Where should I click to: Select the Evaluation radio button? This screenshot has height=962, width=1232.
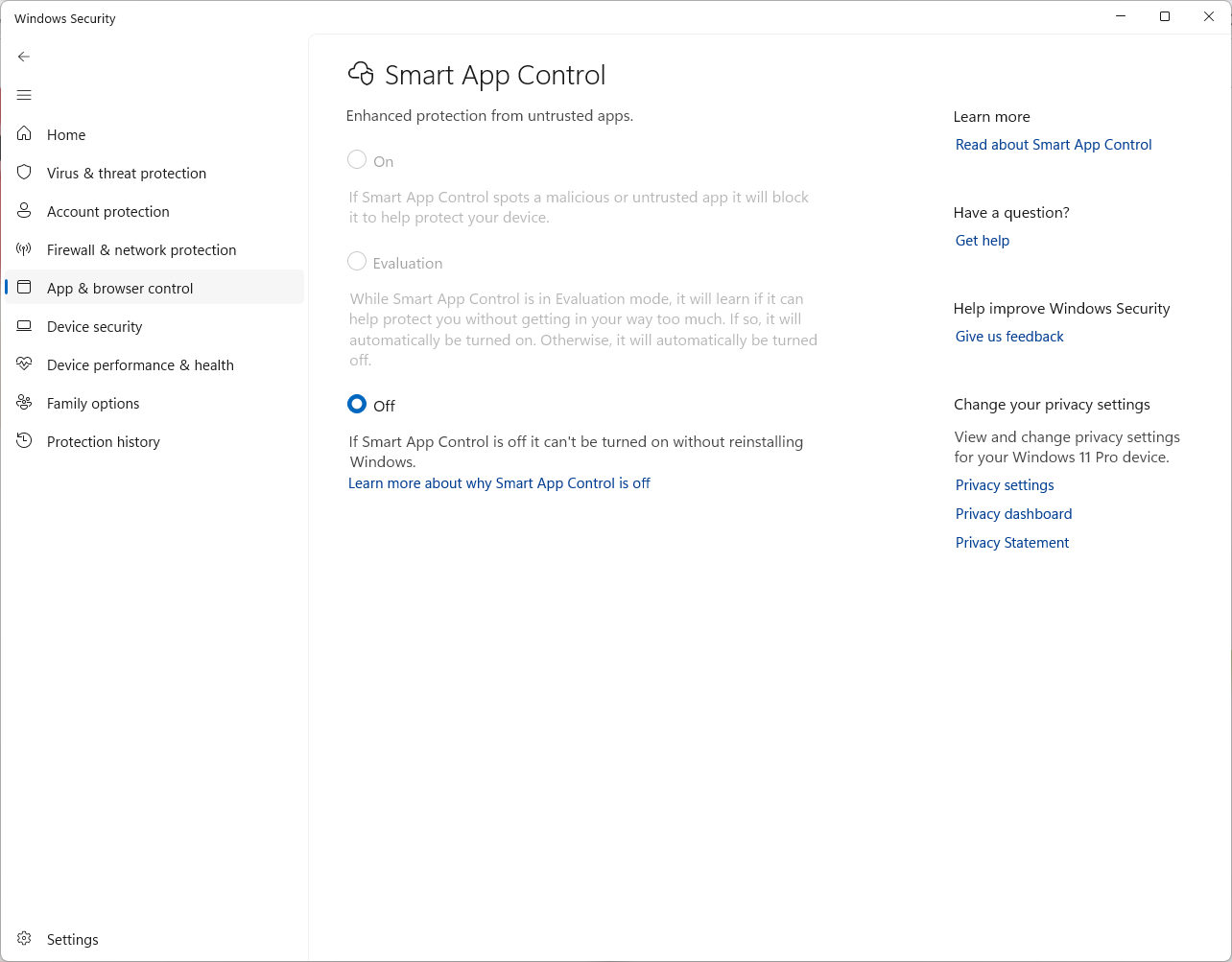pyautogui.click(x=357, y=262)
